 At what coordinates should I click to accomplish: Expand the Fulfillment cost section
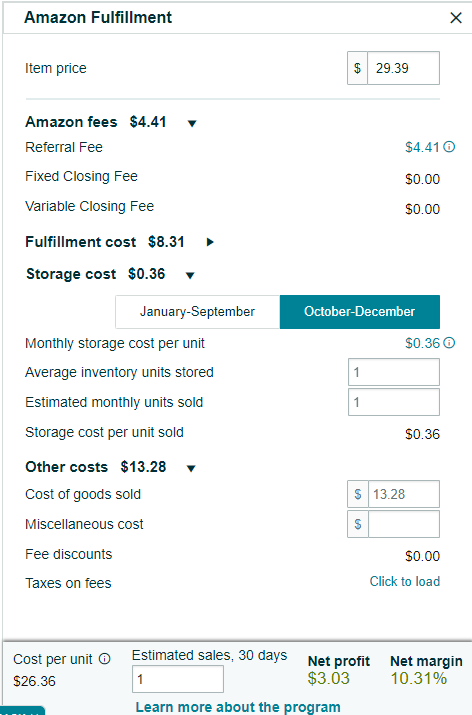click(x=210, y=242)
